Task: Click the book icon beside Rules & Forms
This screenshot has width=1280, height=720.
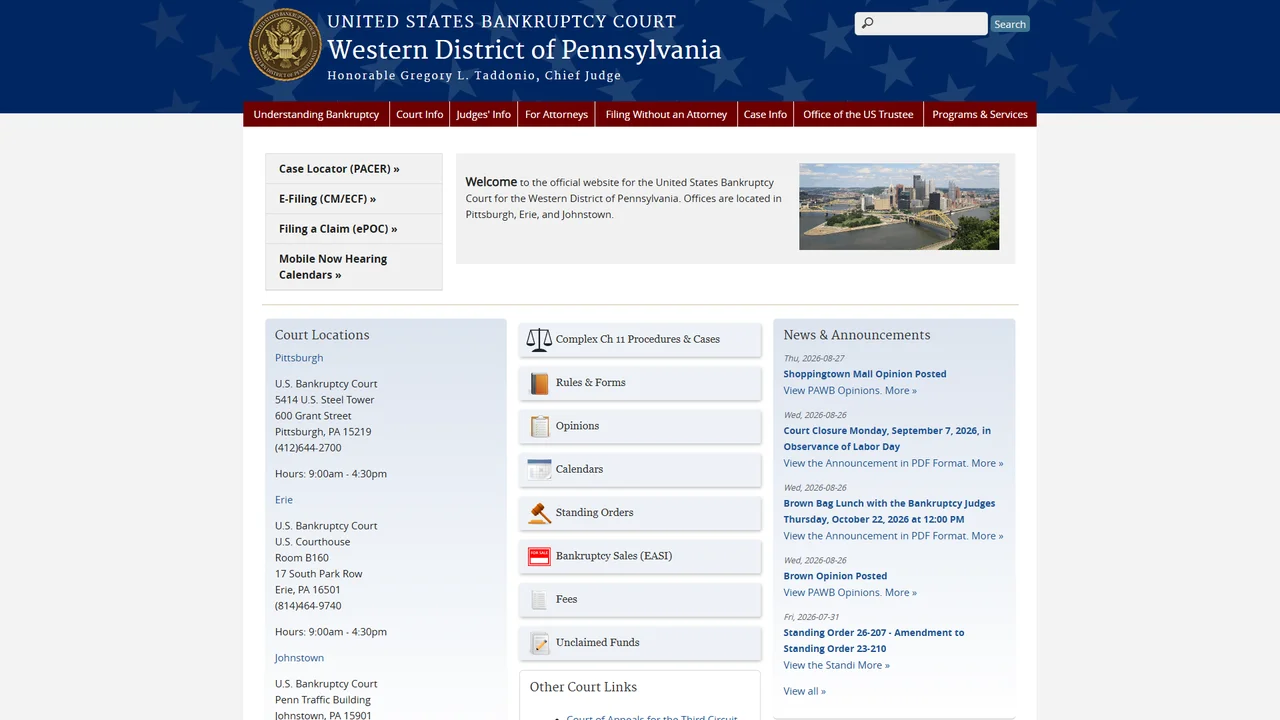Action: (540, 383)
